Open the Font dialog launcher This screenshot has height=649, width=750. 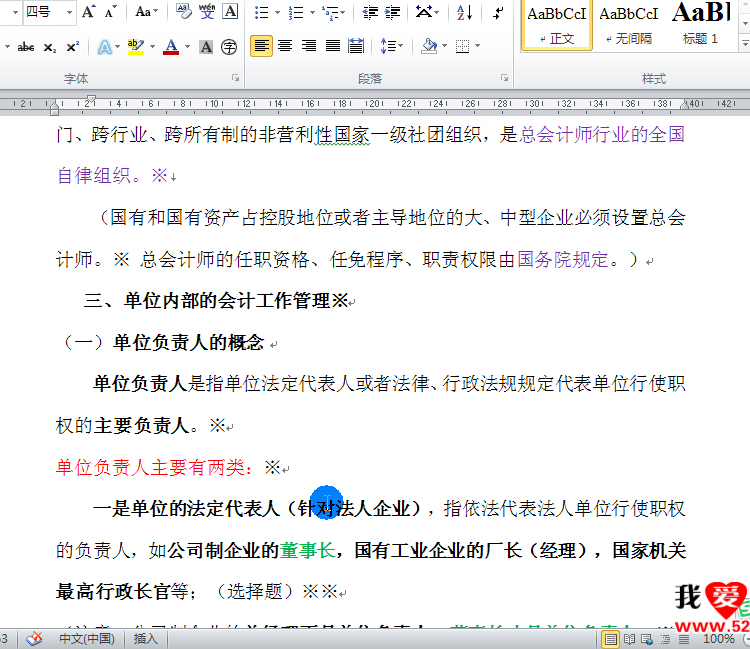click(x=235, y=78)
